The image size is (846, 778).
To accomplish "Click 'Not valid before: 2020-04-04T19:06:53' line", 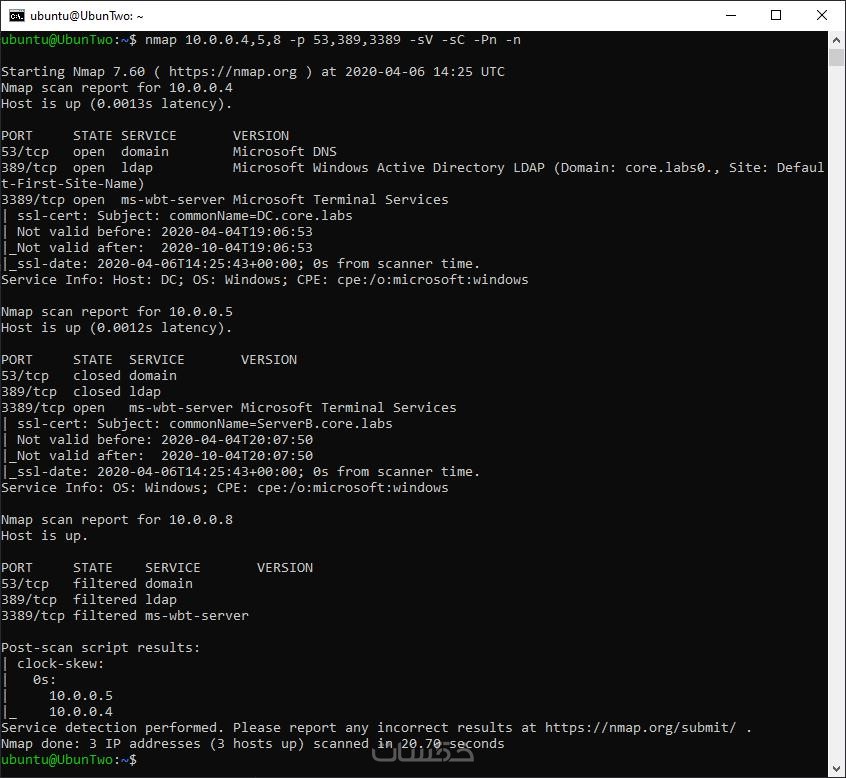I will coord(165,232).
